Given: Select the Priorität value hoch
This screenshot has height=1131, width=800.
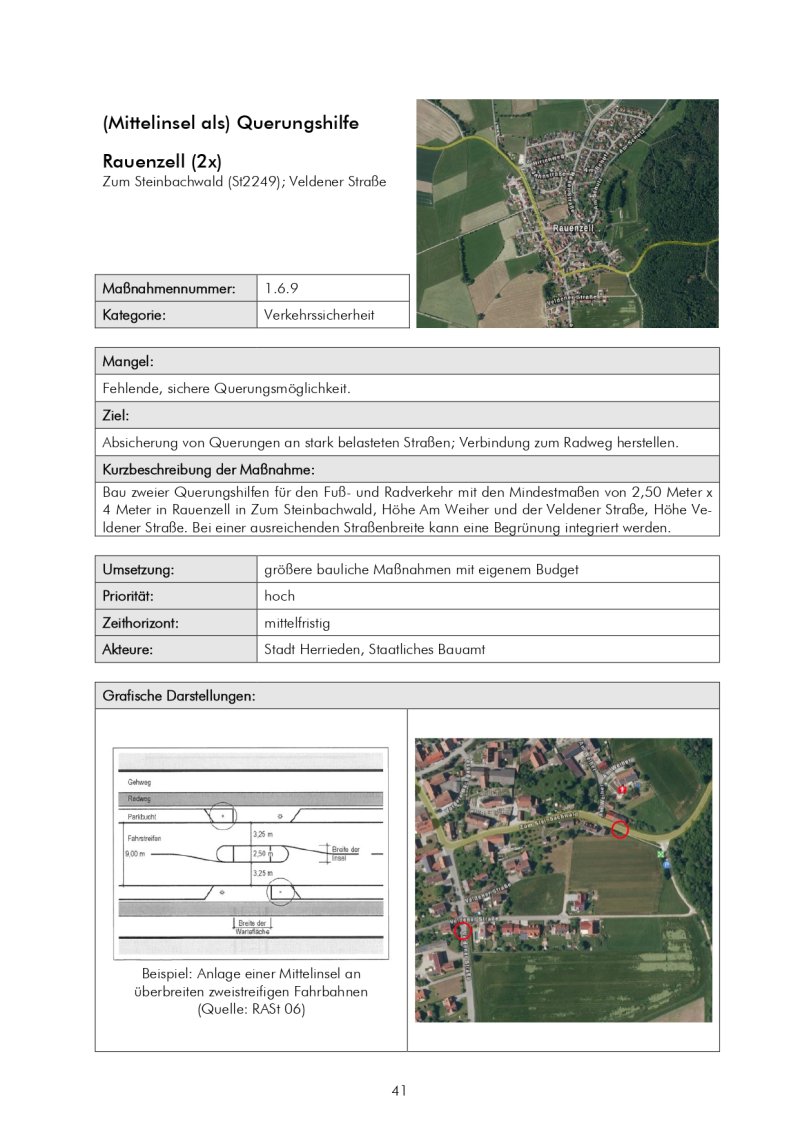Looking at the screenshot, I should click(279, 597).
